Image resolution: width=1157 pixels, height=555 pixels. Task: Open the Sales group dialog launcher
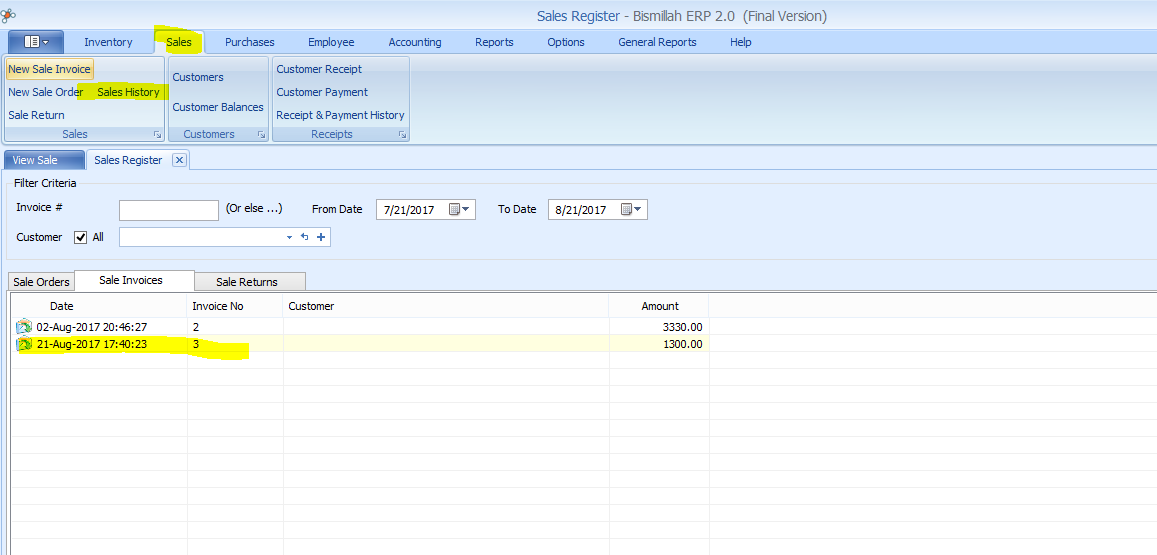(157, 134)
